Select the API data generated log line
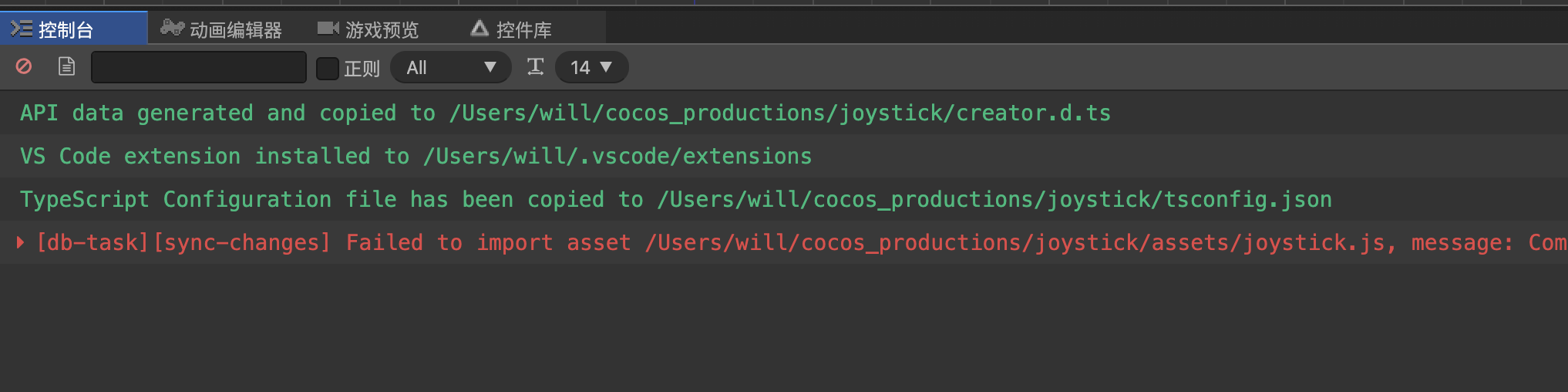Image resolution: width=1568 pixels, height=392 pixels. [565, 113]
